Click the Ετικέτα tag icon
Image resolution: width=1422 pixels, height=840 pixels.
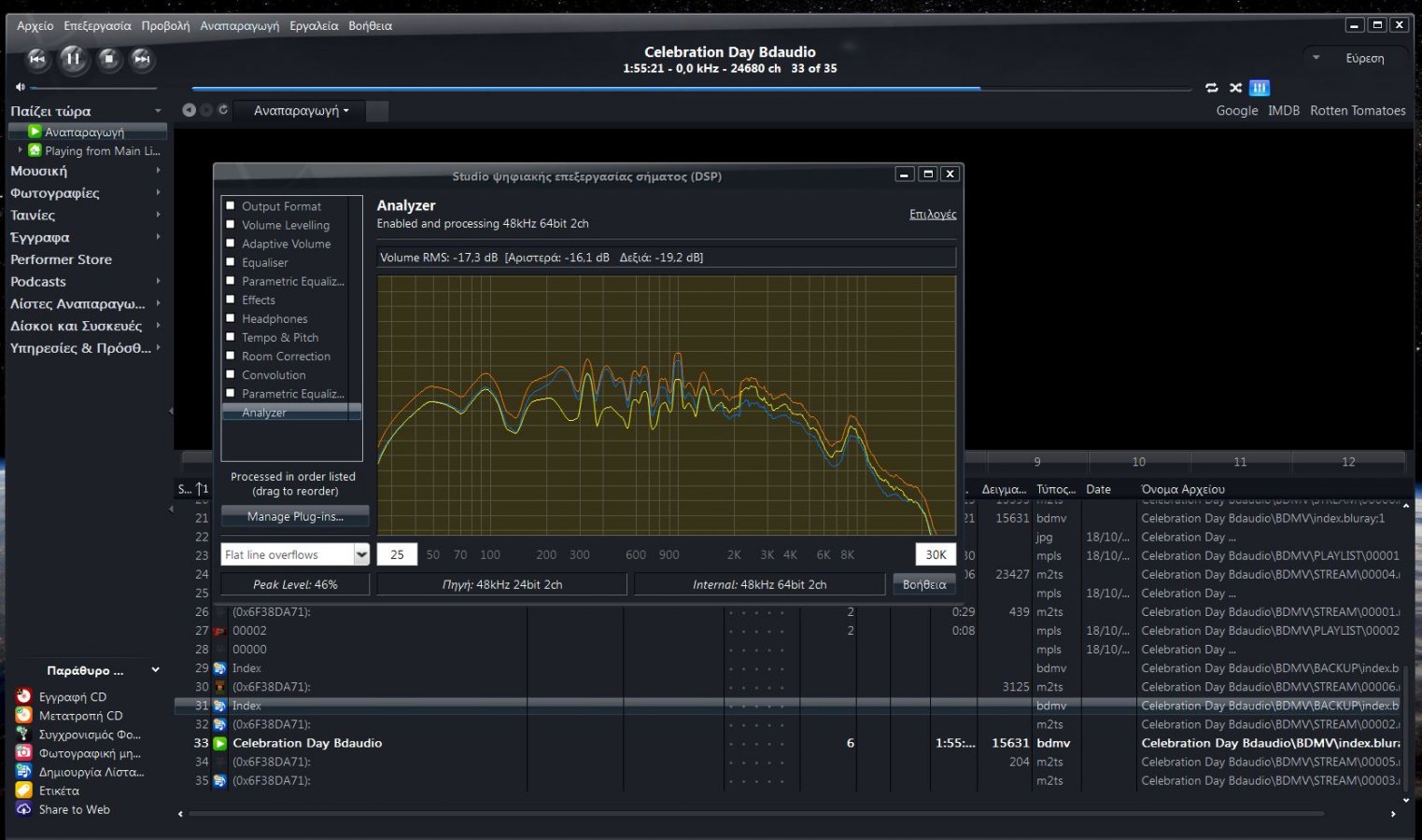(24, 791)
